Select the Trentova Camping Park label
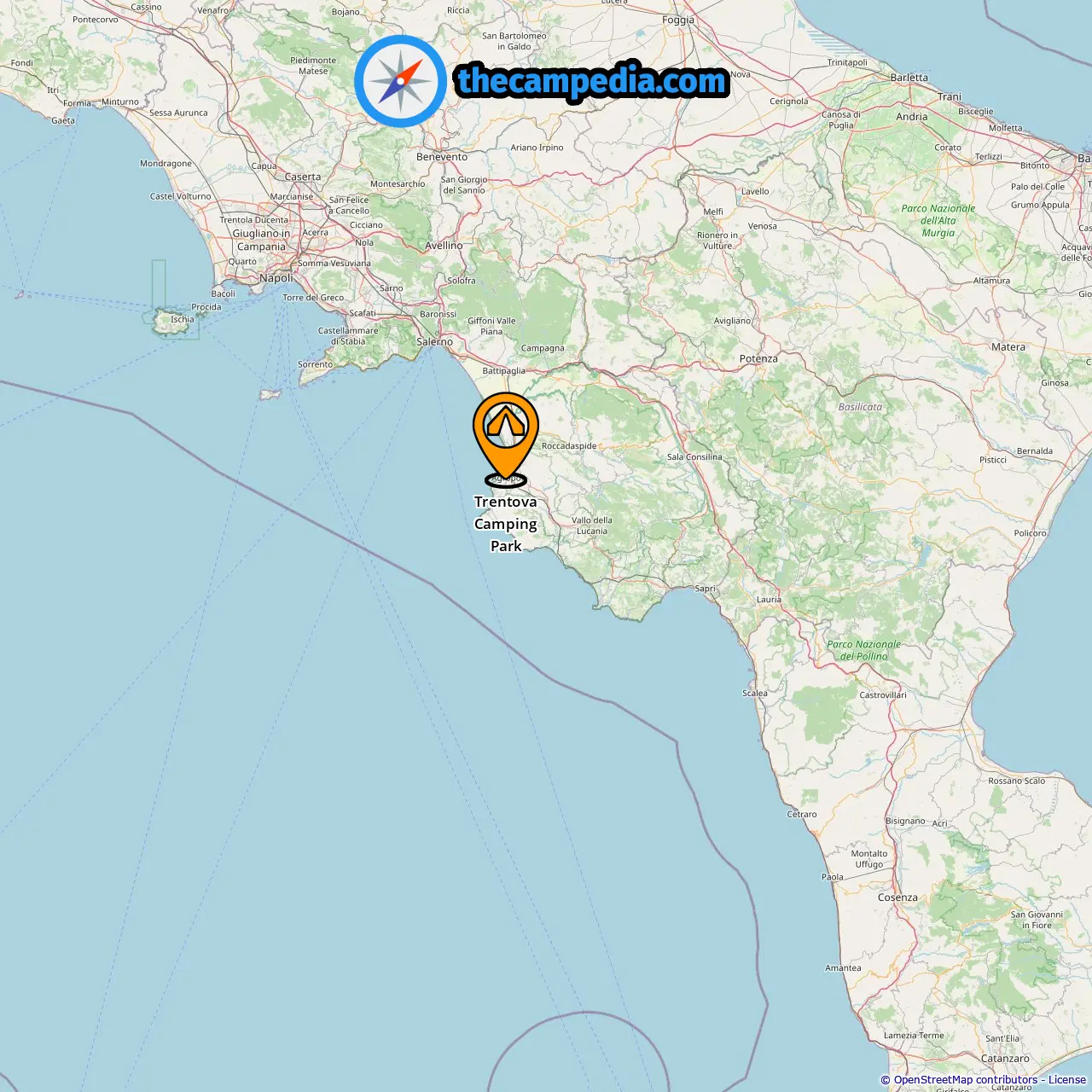 point(506,524)
